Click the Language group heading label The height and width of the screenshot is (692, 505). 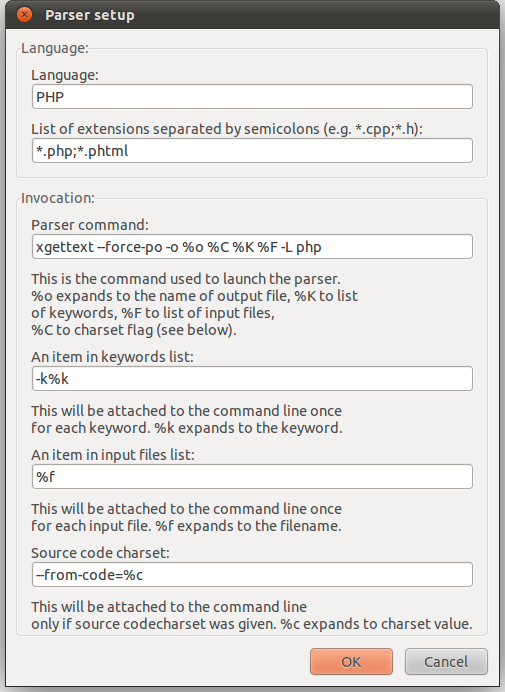[55, 48]
